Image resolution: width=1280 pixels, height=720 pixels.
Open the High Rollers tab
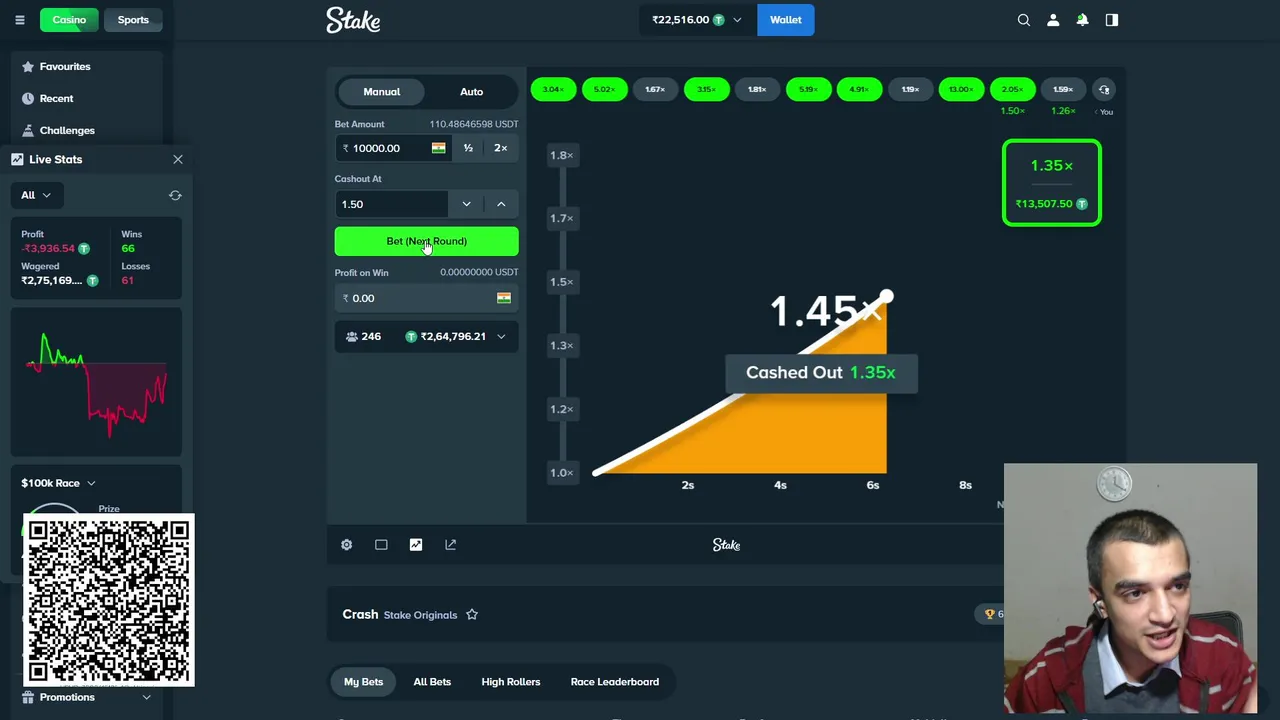coord(511,682)
